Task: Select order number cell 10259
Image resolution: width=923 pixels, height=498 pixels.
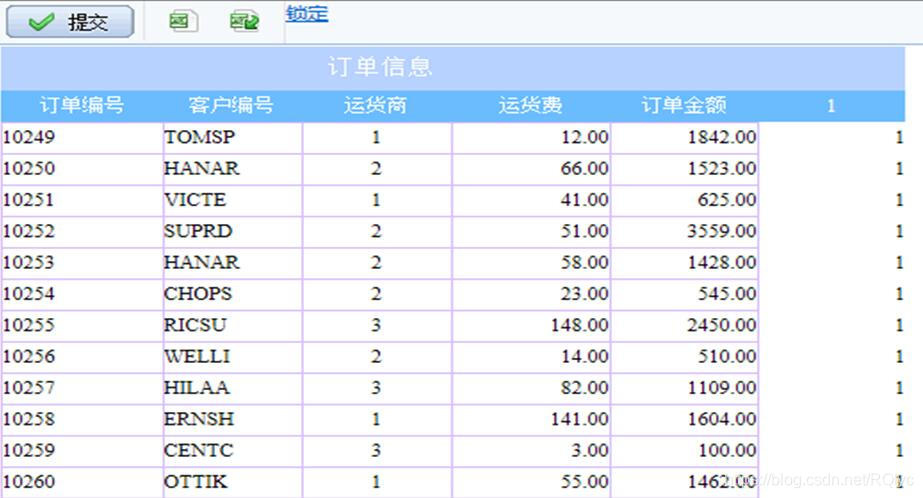Action: [x=82, y=450]
